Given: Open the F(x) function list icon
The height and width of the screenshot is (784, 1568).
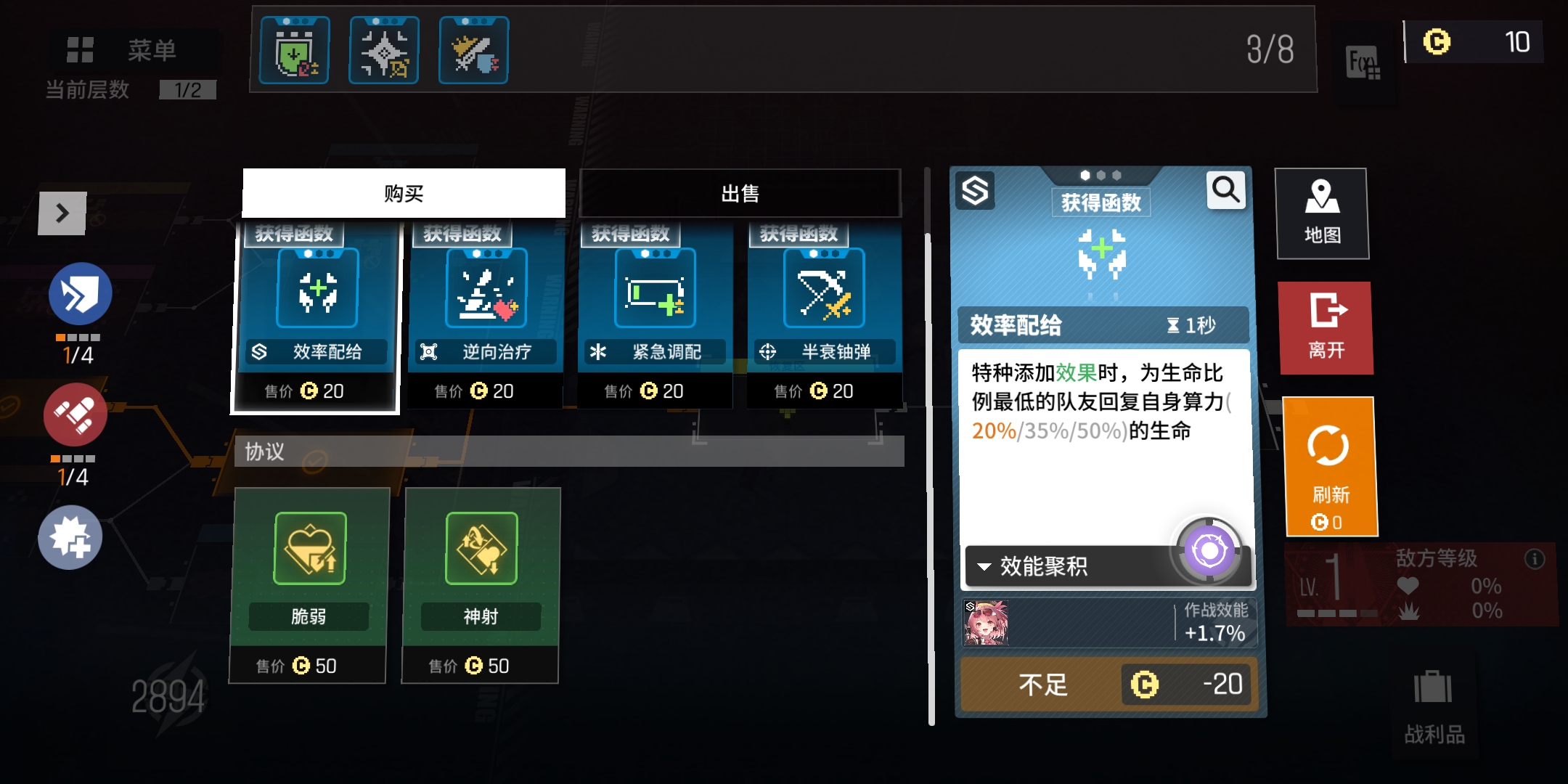Looking at the screenshot, I should 1363,63.
